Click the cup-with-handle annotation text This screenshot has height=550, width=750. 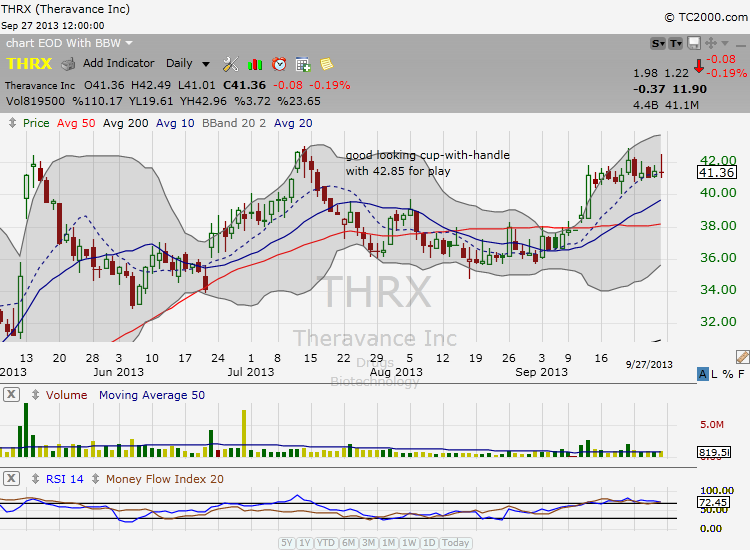click(428, 163)
